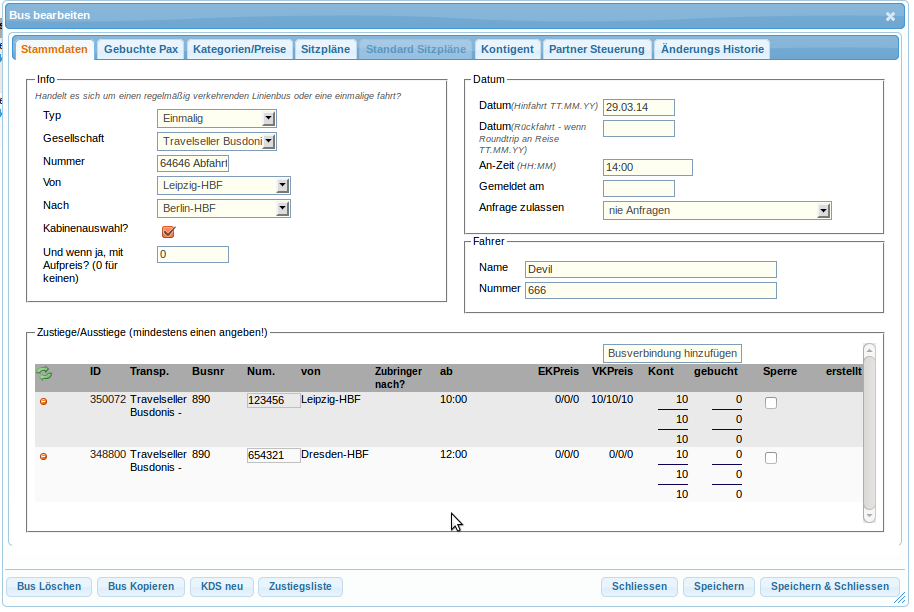The width and height of the screenshot is (914, 612).
Task: Close the Bus bearbeiten dialog
Action: 890,16
